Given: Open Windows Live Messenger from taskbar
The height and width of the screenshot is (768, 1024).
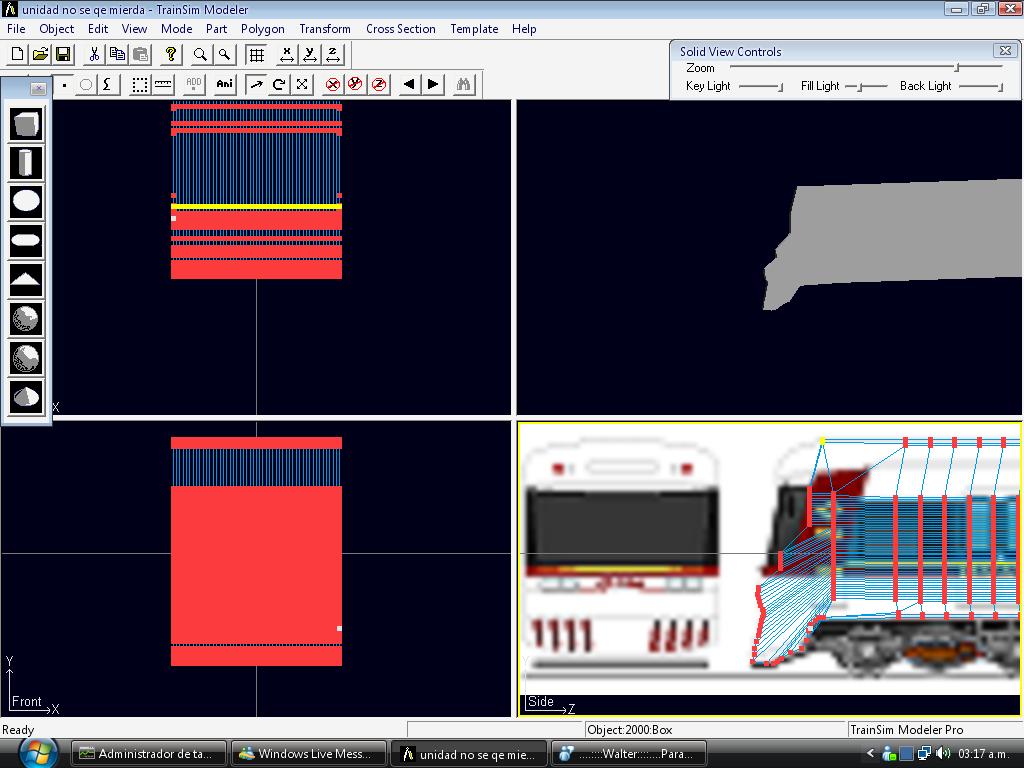Looking at the screenshot, I should click(x=310, y=754).
